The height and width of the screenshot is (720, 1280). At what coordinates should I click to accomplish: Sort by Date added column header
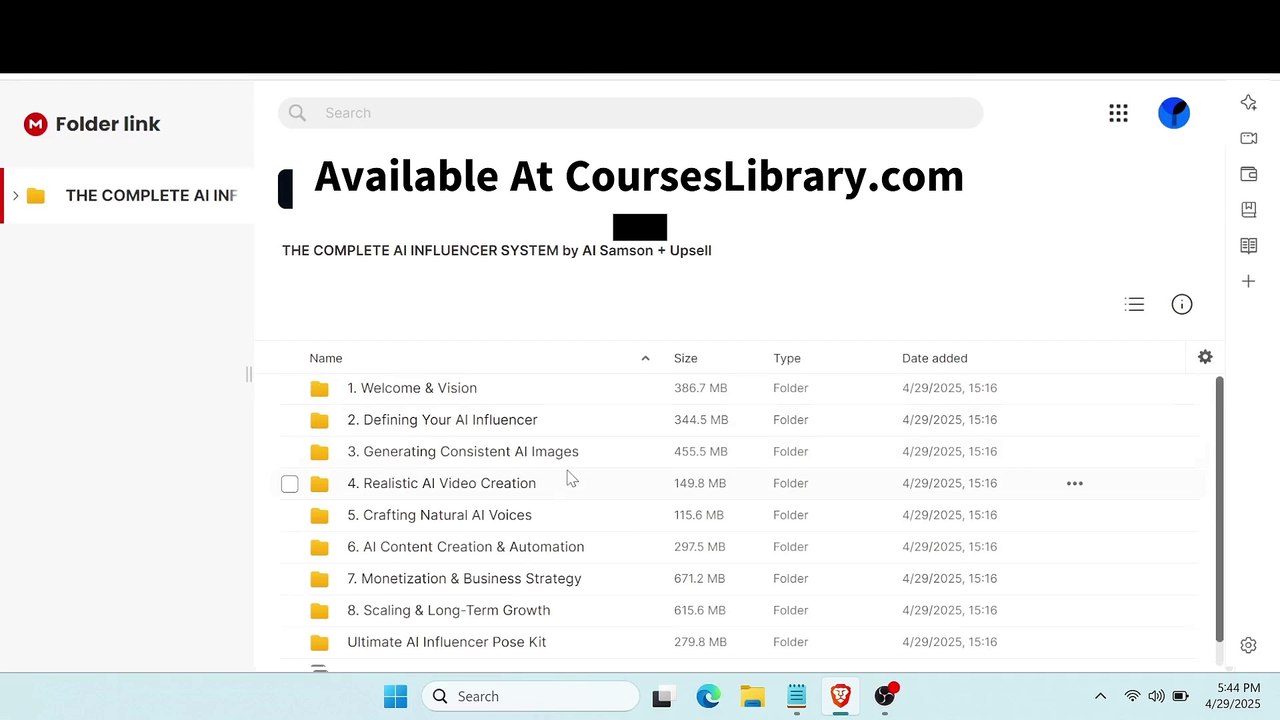(935, 358)
